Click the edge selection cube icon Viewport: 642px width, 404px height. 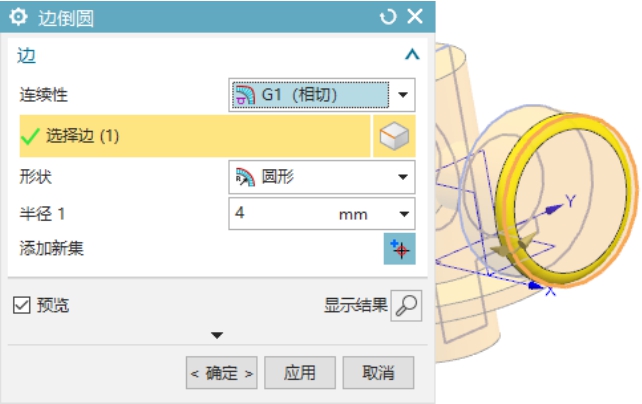(x=394, y=136)
